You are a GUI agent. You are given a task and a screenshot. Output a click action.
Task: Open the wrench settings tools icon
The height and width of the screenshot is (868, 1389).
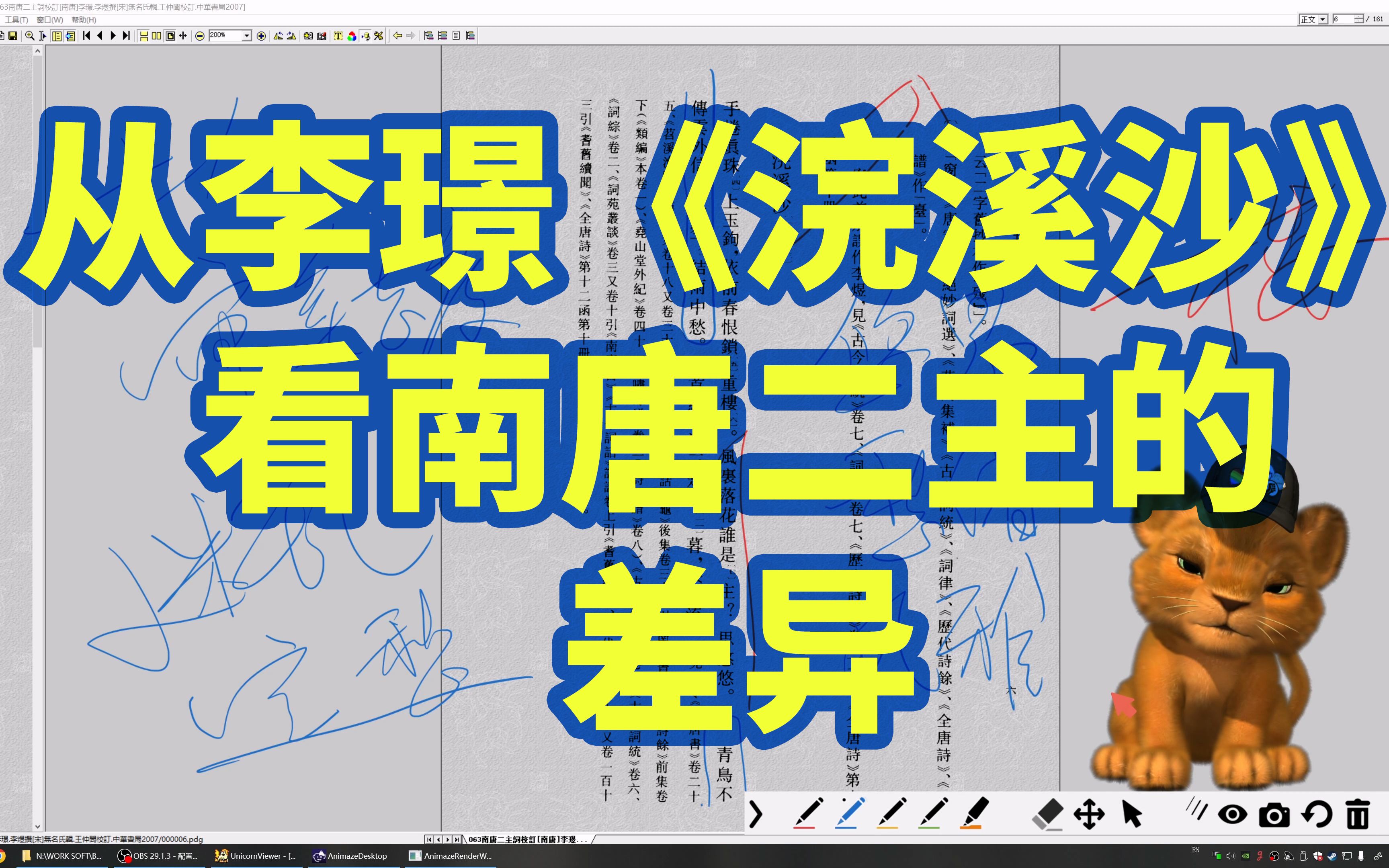(378, 36)
